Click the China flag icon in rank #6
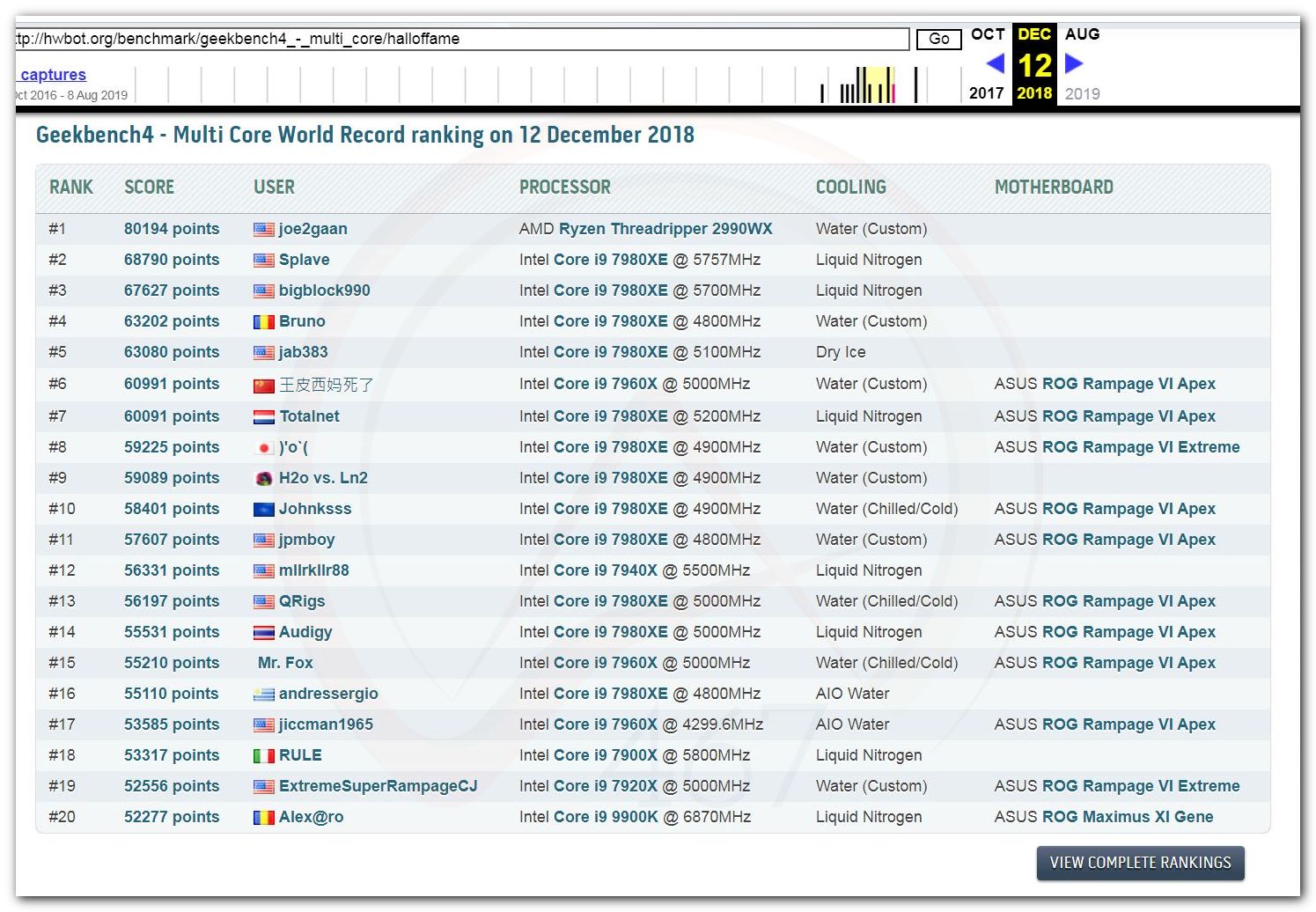Image resolution: width=1316 pixels, height=912 pixels. [x=263, y=386]
